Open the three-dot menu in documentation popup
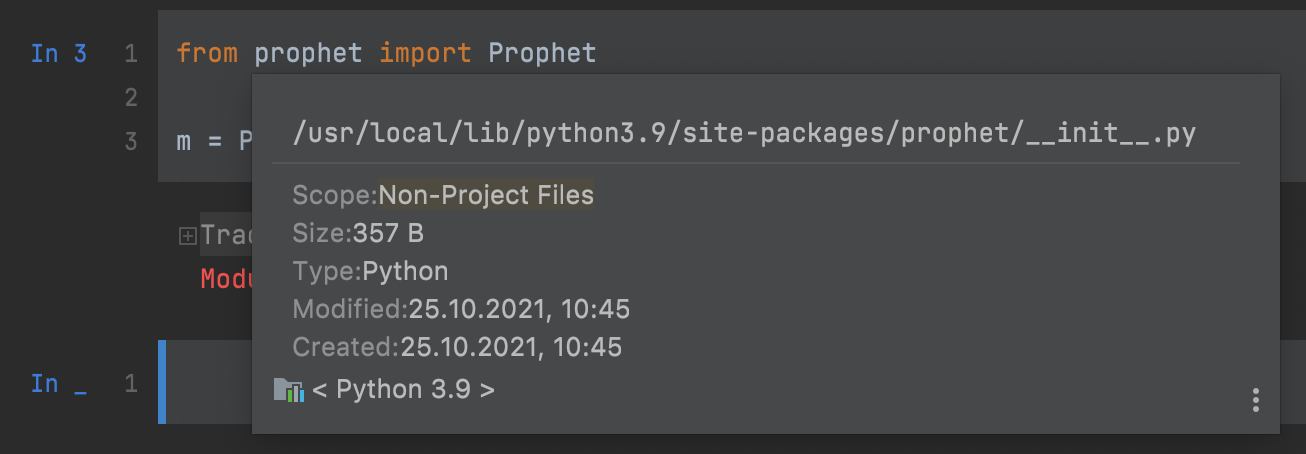The height and width of the screenshot is (454, 1306). pos(1255,400)
